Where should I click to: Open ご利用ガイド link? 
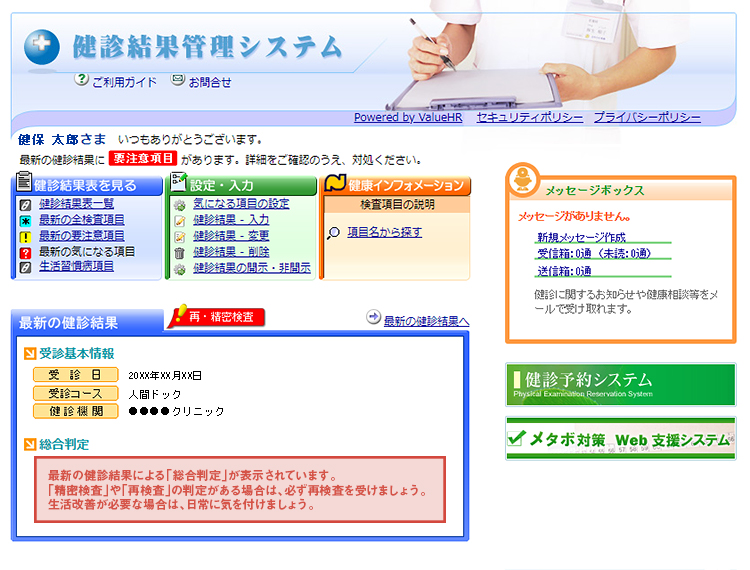124,82
